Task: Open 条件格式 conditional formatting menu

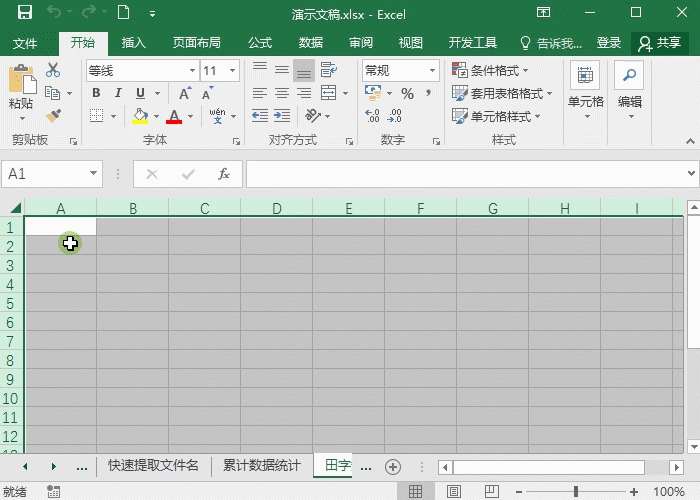Action: pos(490,71)
